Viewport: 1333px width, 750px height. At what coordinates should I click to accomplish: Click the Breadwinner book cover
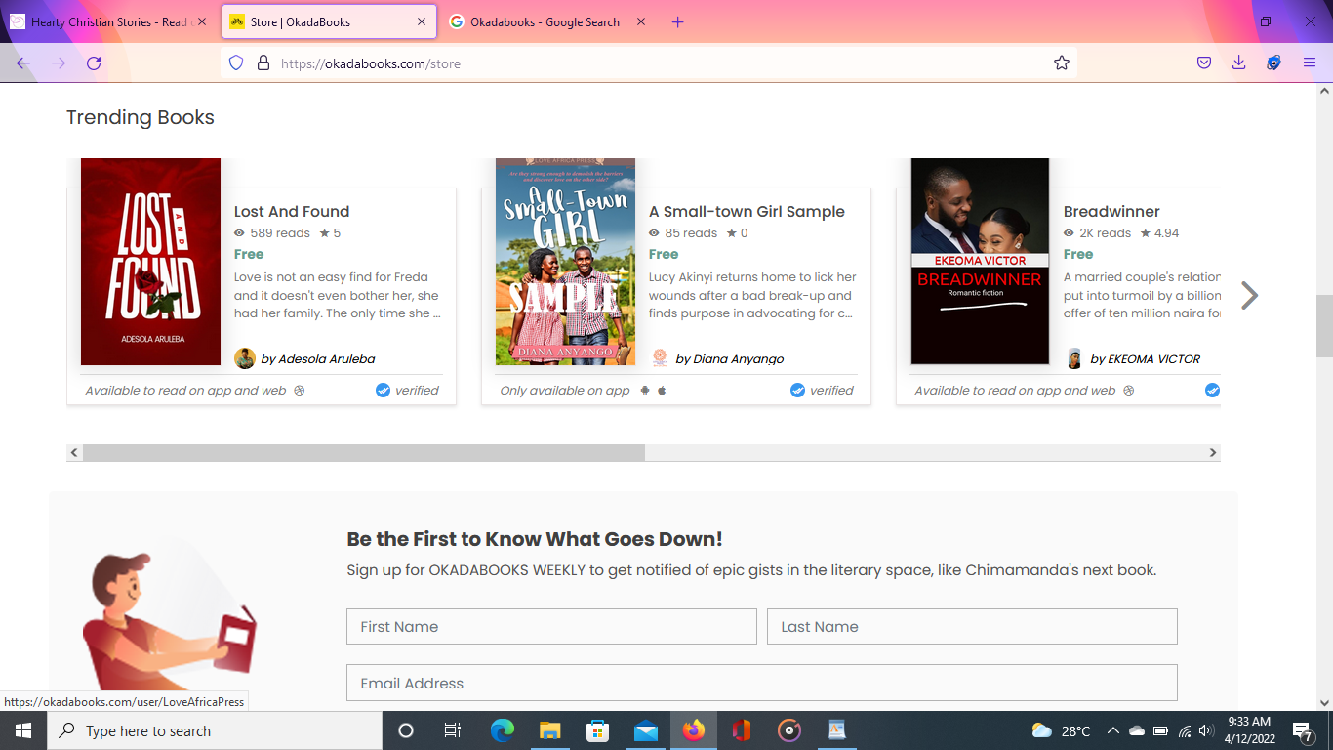click(979, 261)
